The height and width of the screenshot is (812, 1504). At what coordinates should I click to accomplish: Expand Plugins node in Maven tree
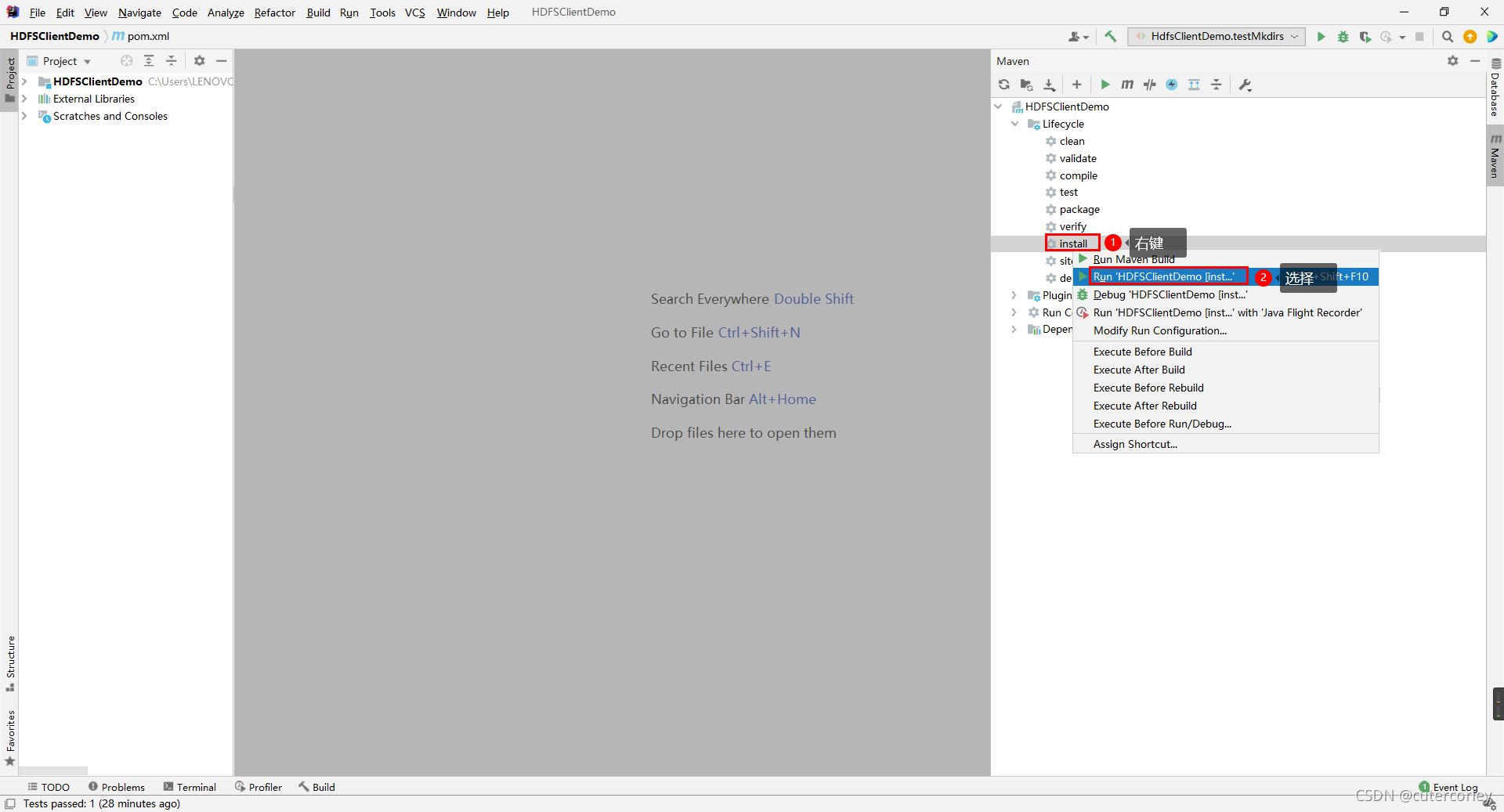(1014, 295)
